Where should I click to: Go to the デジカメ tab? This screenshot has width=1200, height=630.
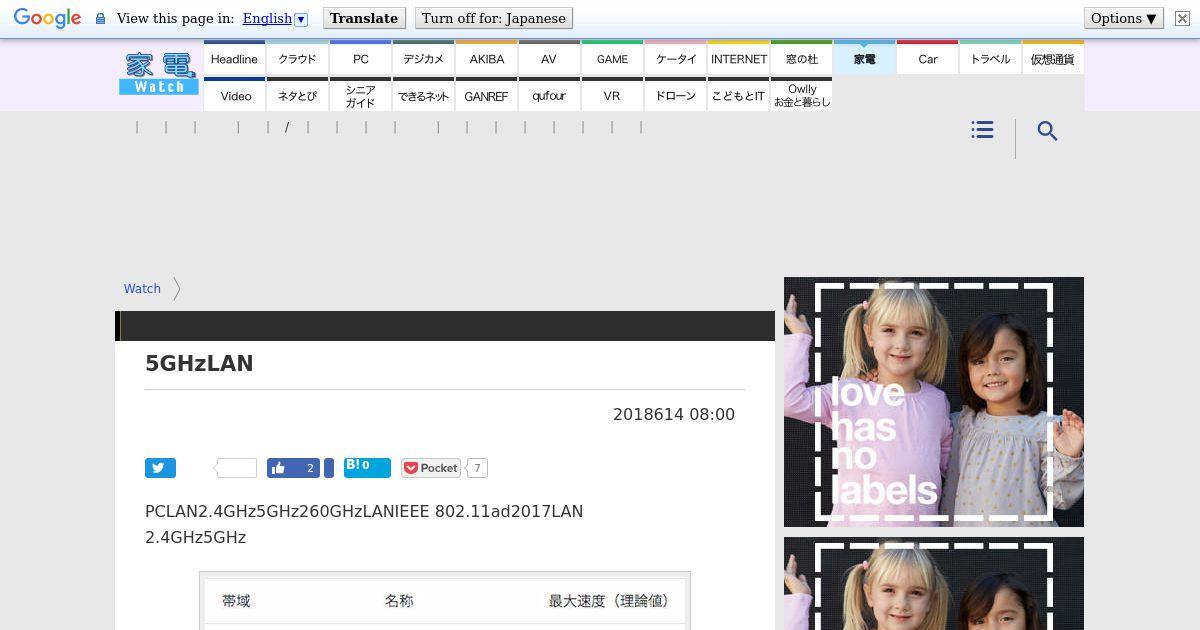click(423, 58)
